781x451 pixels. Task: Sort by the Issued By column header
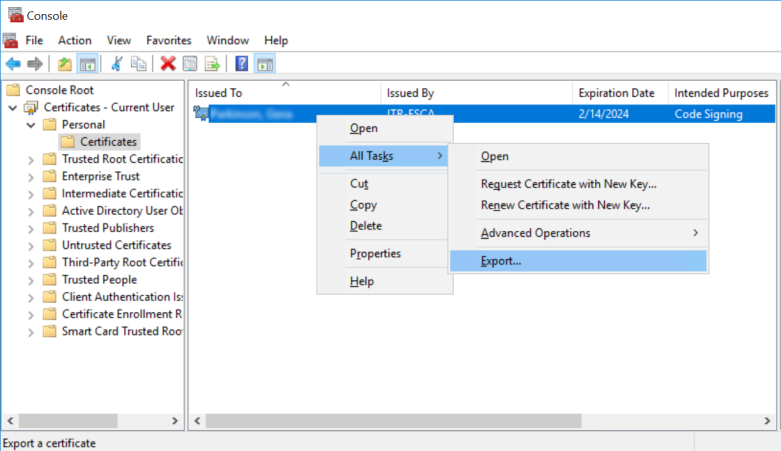(477, 93)
